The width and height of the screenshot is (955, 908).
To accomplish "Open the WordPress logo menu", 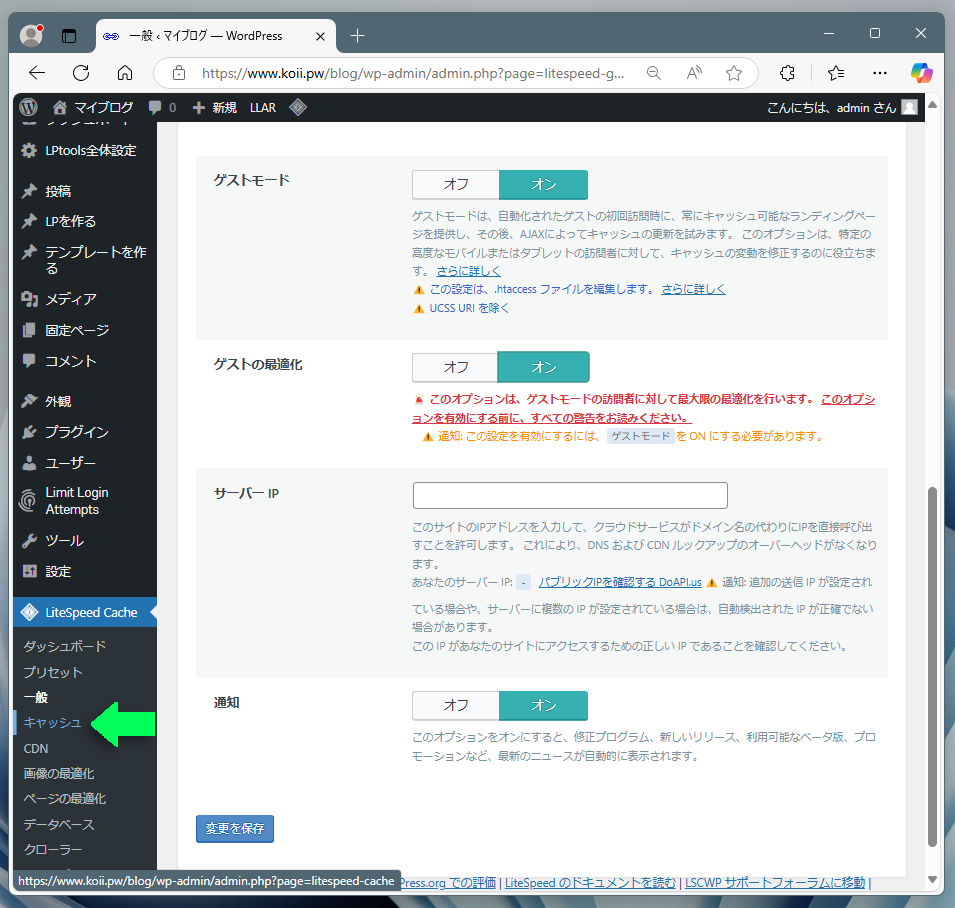I will click(x=29, y=107).
